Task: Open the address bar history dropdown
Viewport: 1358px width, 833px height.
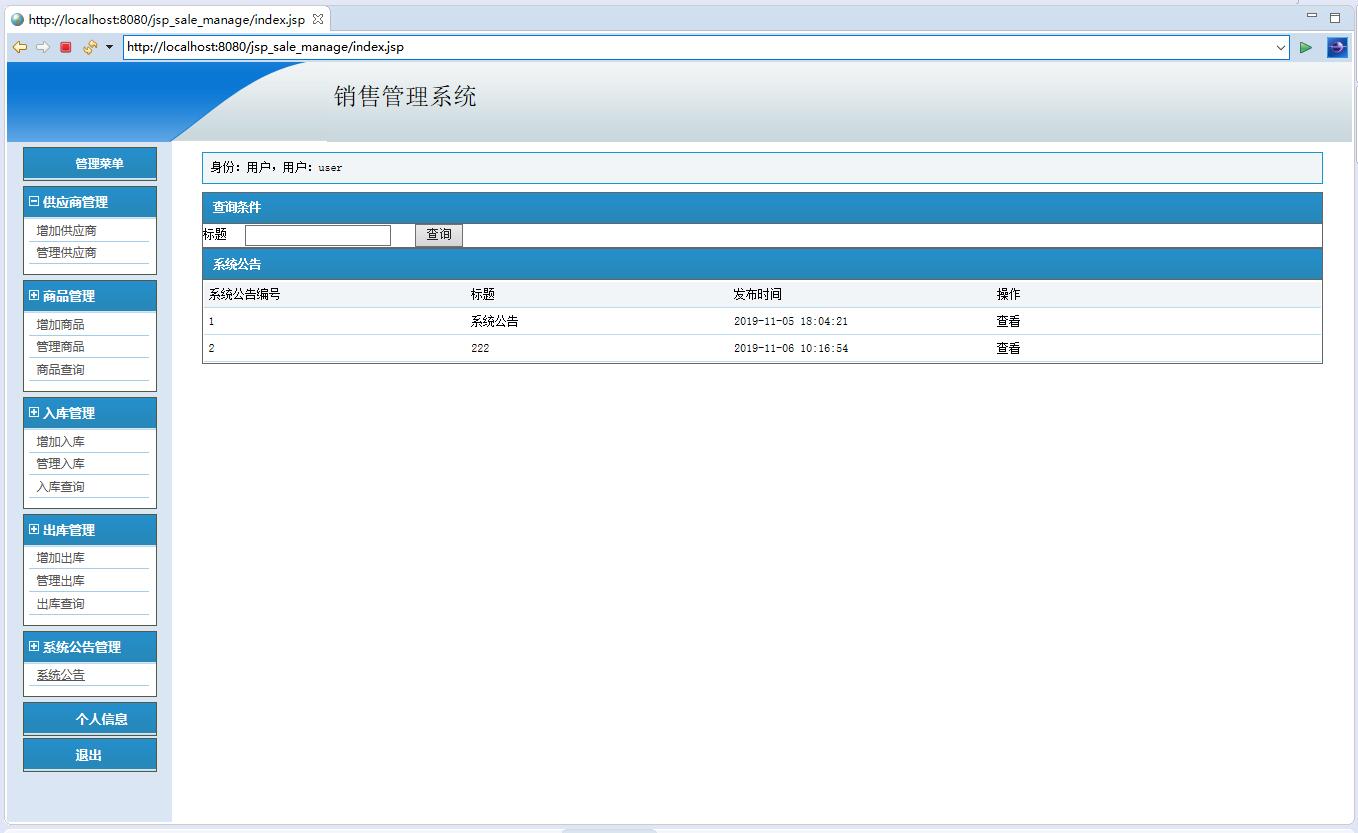Action: tap(1281, 47)
